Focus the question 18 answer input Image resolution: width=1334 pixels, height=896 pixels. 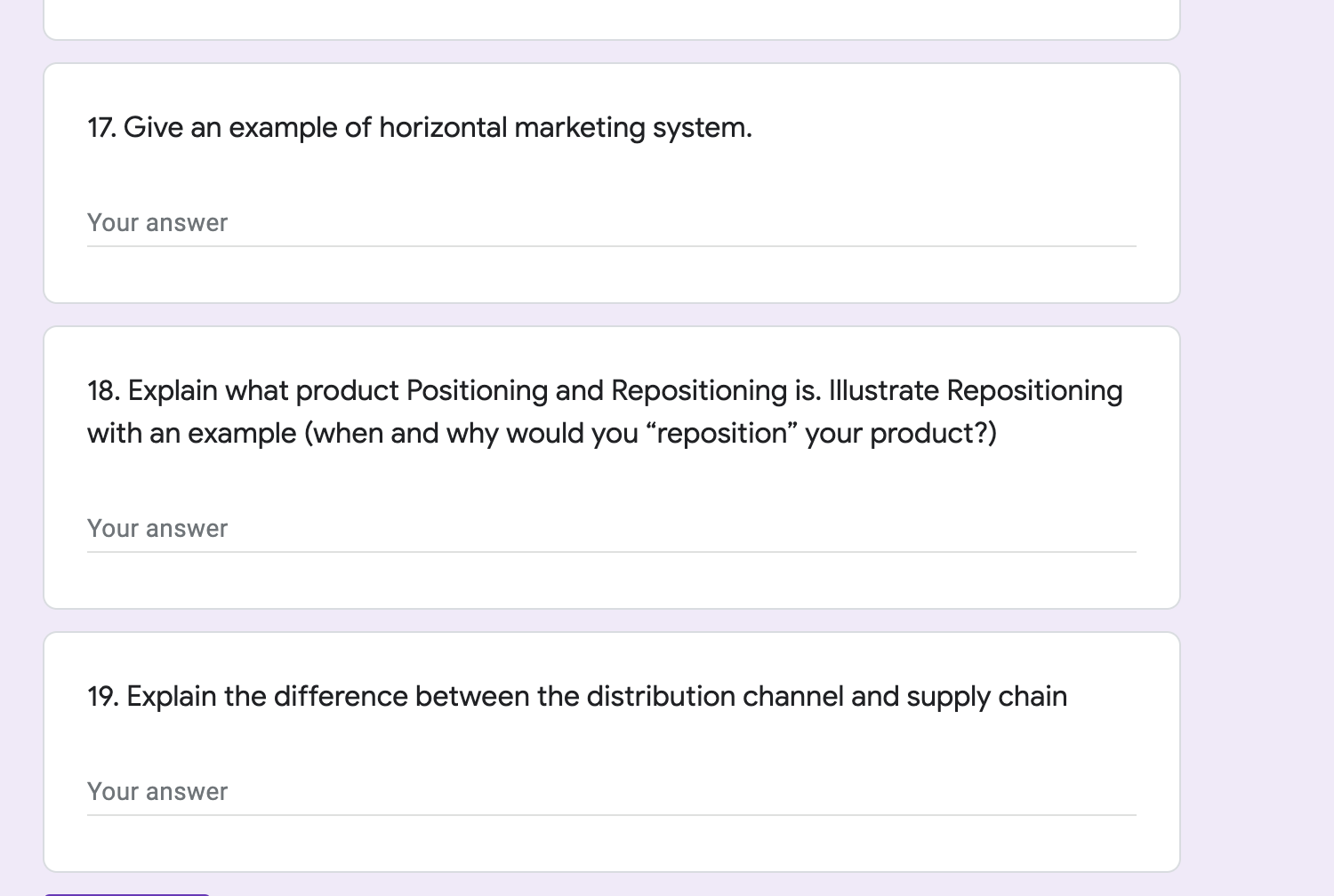tap(611, 529)
